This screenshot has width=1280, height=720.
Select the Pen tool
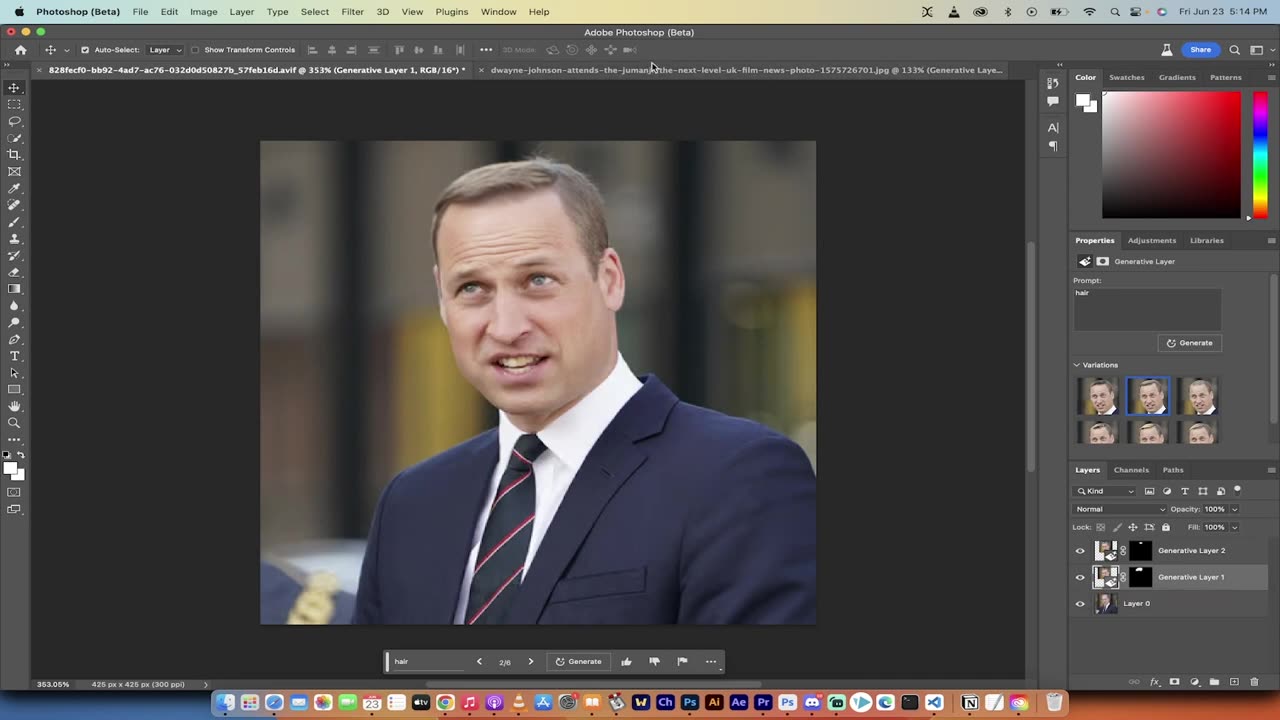[14, 339]
